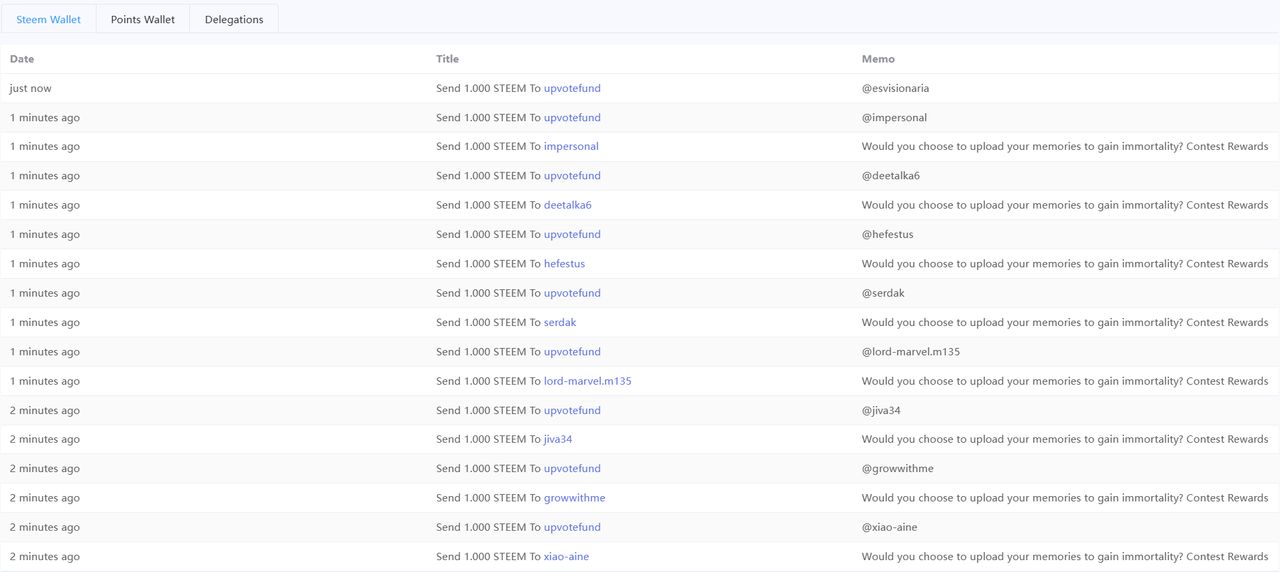This screenshot has height=572, width=1280.
Task: Click Contest Rewards memo in xiao-aine row
Action: pyautogui.click(x=1065, y=556)
